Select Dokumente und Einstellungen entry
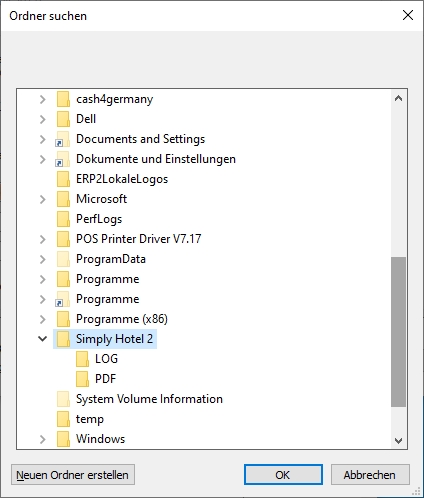Image resolution: width=424 pixels, height=498 pixels. 156,159
